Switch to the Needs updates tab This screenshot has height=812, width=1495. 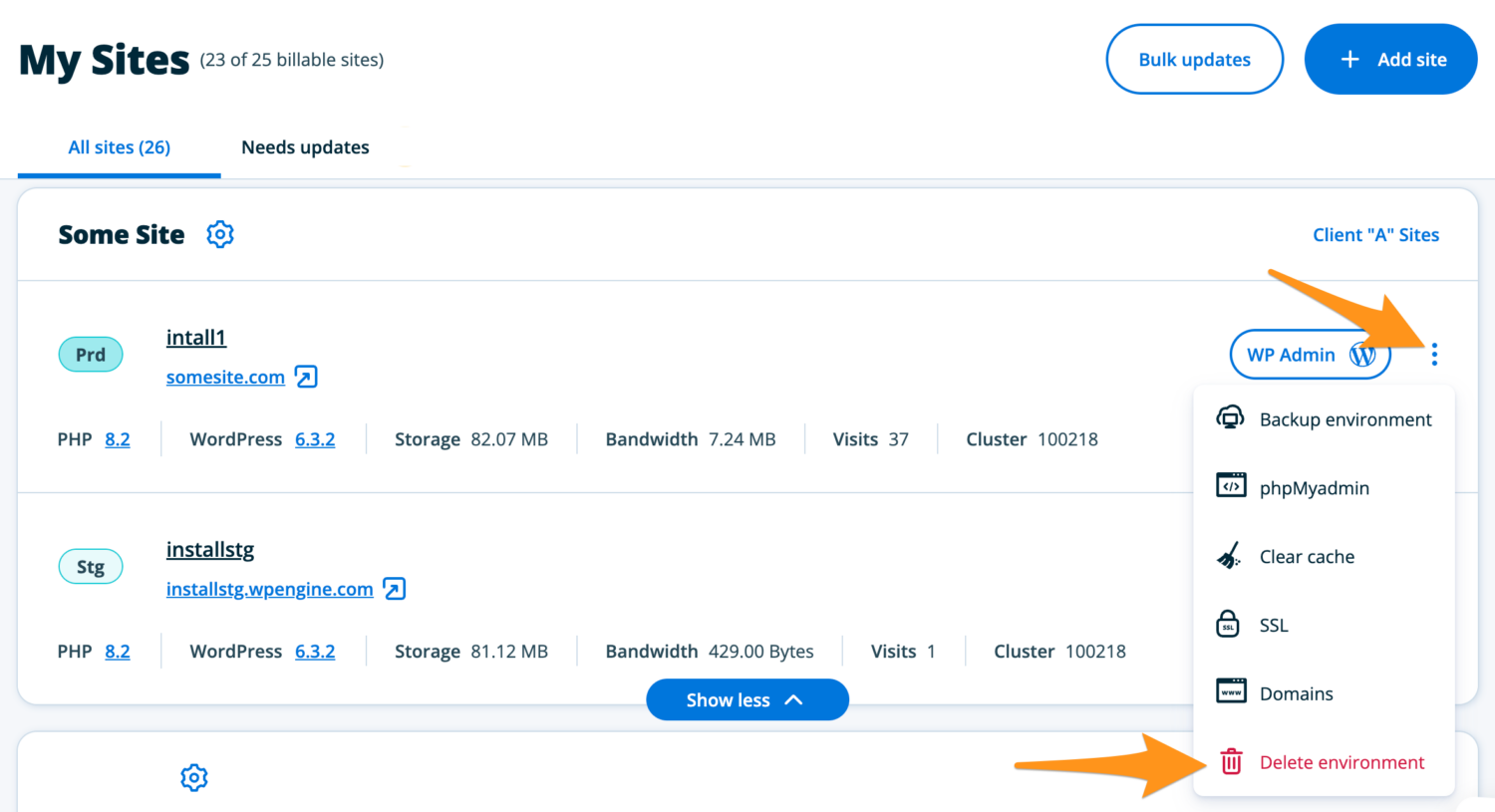point(305,147)
